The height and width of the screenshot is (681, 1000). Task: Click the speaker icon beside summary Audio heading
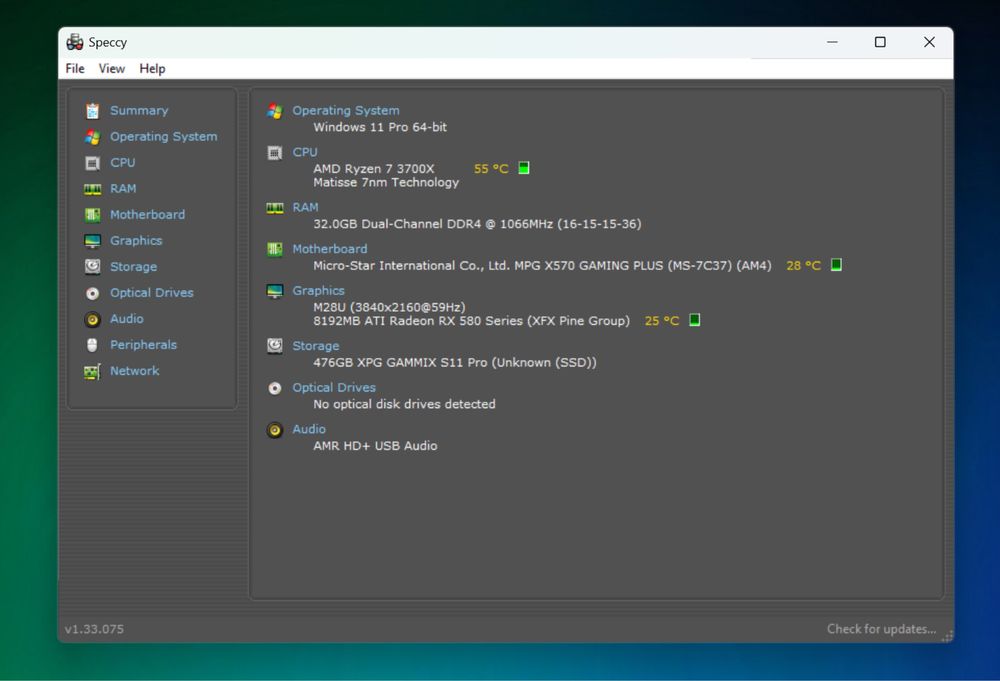tap(275, 430)
